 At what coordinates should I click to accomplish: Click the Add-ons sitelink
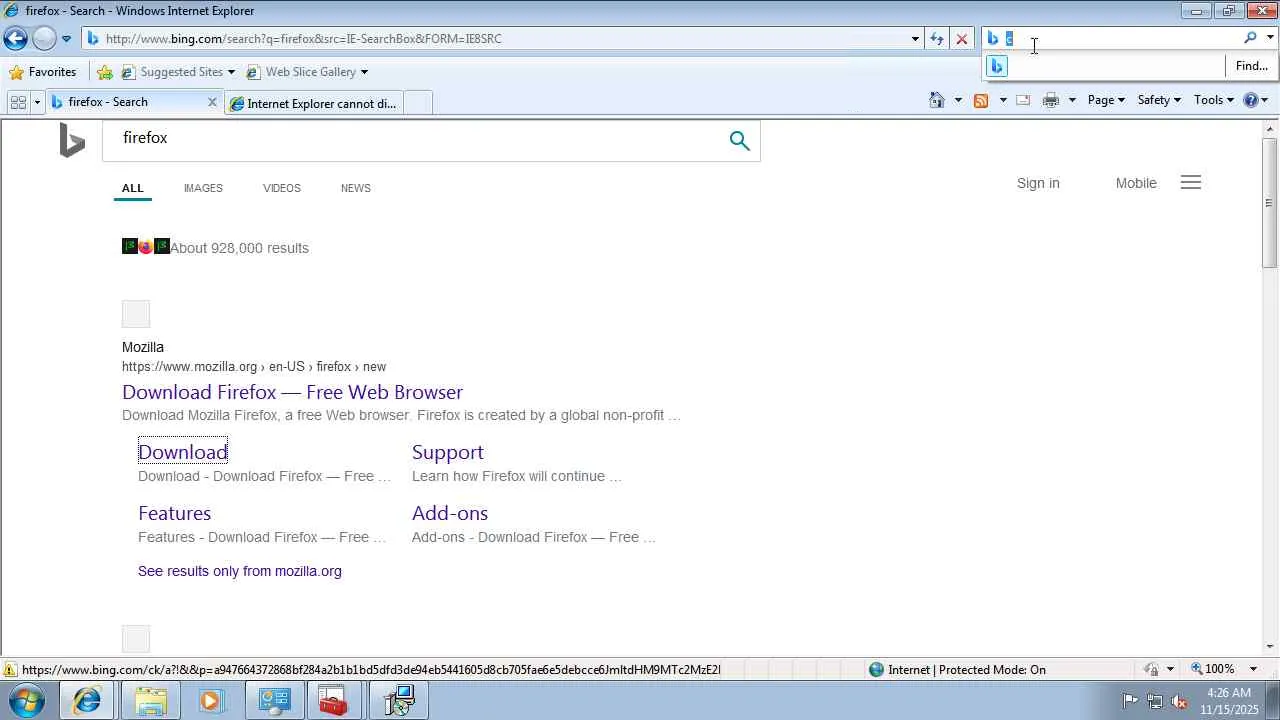pyautogui.click(x=450, y=513)
